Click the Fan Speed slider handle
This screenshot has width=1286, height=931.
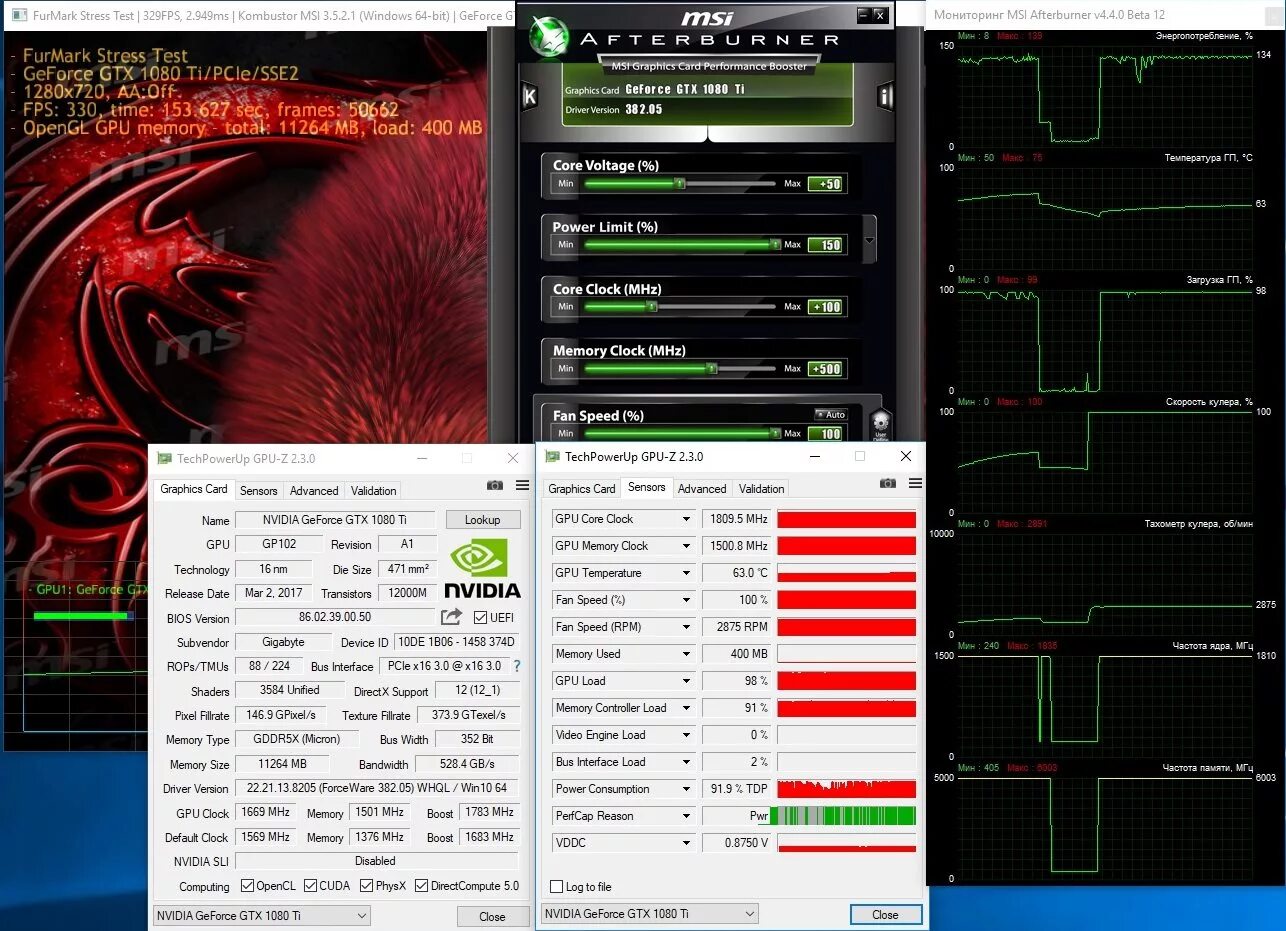pos(775,434)
